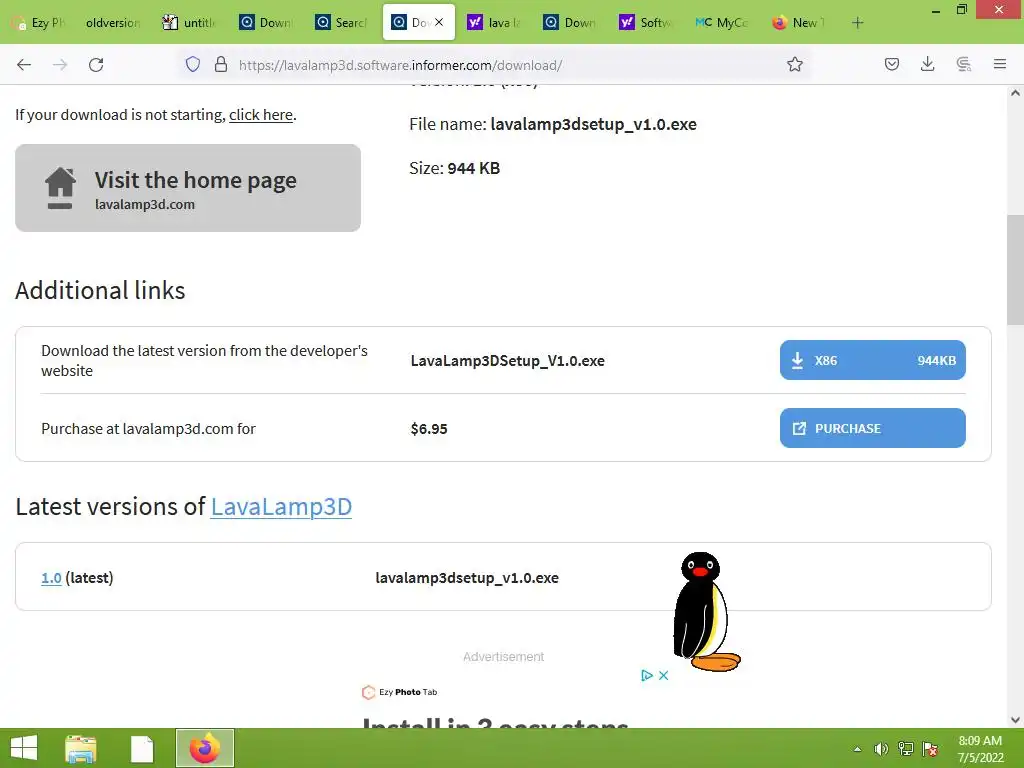Switch to the oldversion tab
This screenshot has width=1024, height=768.
(112, 23)
